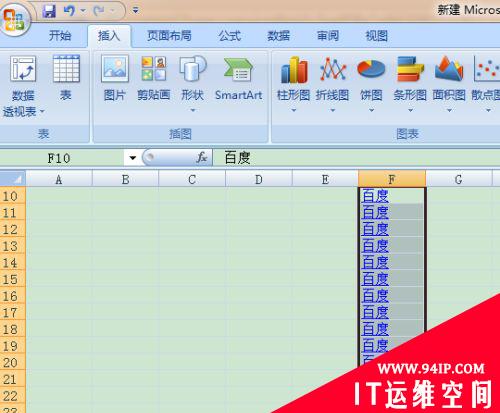This screenshot has width=500, height=413.
Task: Switch to the 开始 tab
Action: [60, 35]
